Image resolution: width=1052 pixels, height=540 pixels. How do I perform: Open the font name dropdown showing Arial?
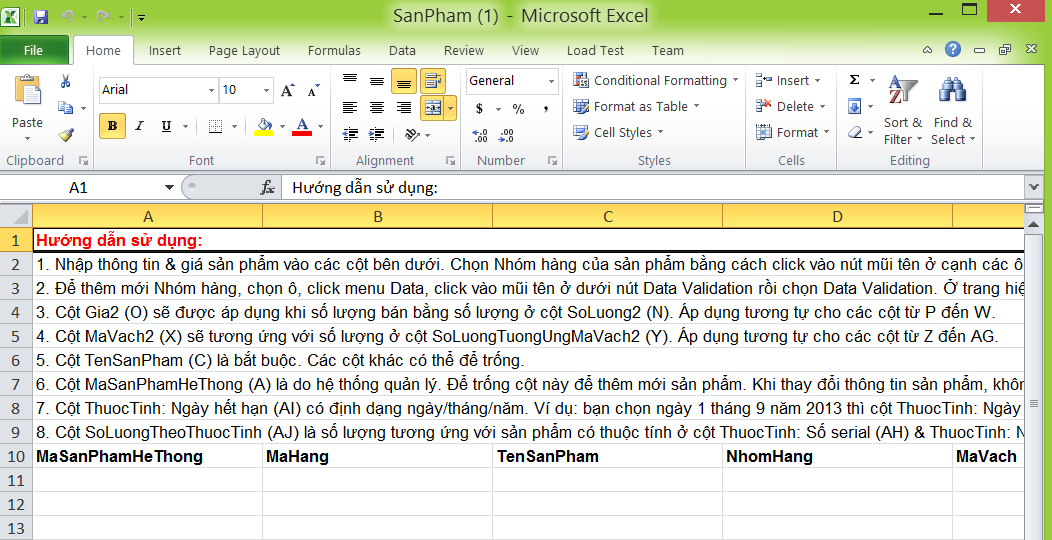tap(211, 90)
